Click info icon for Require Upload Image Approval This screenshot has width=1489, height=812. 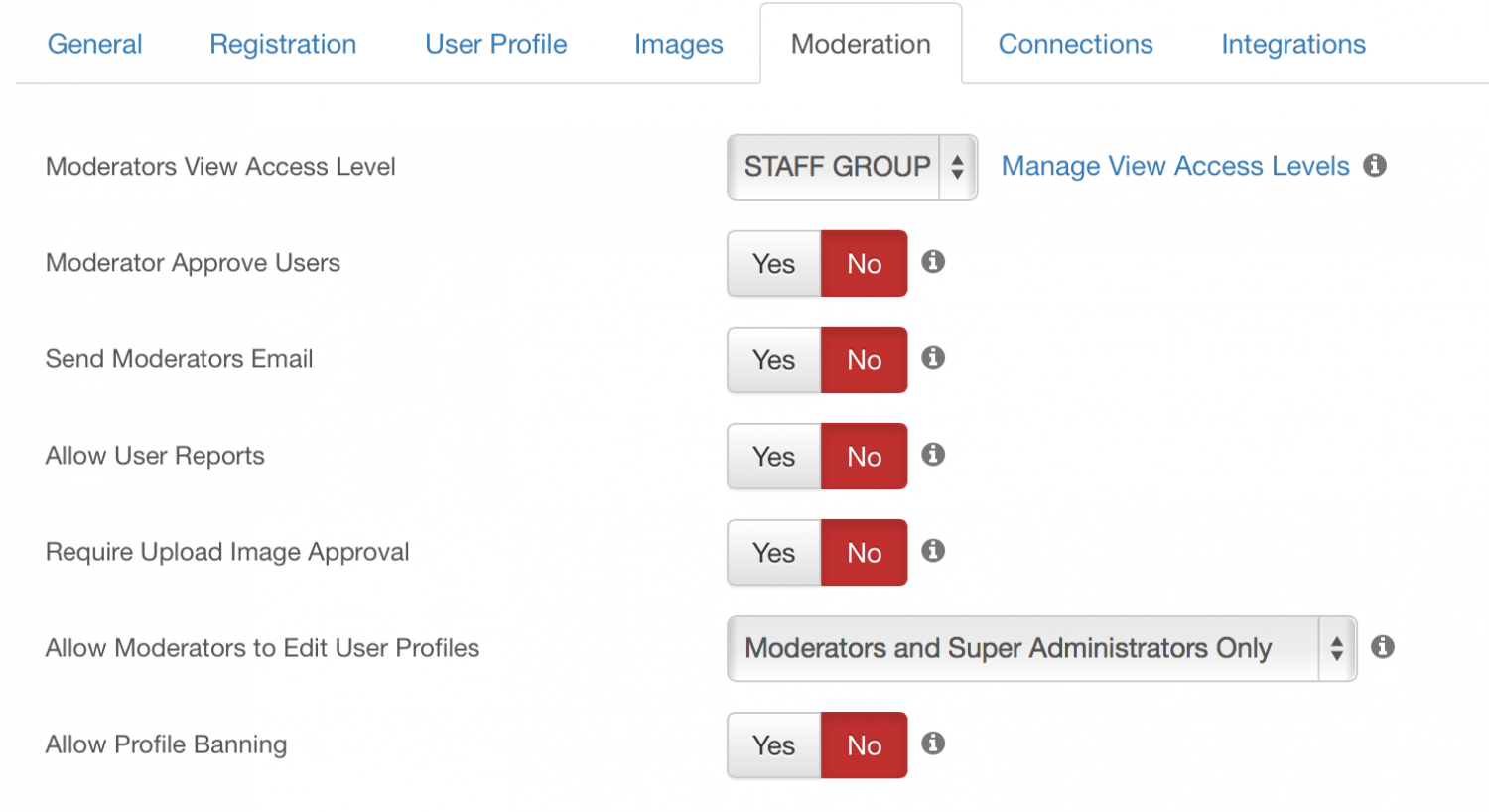tap(932, 550)
